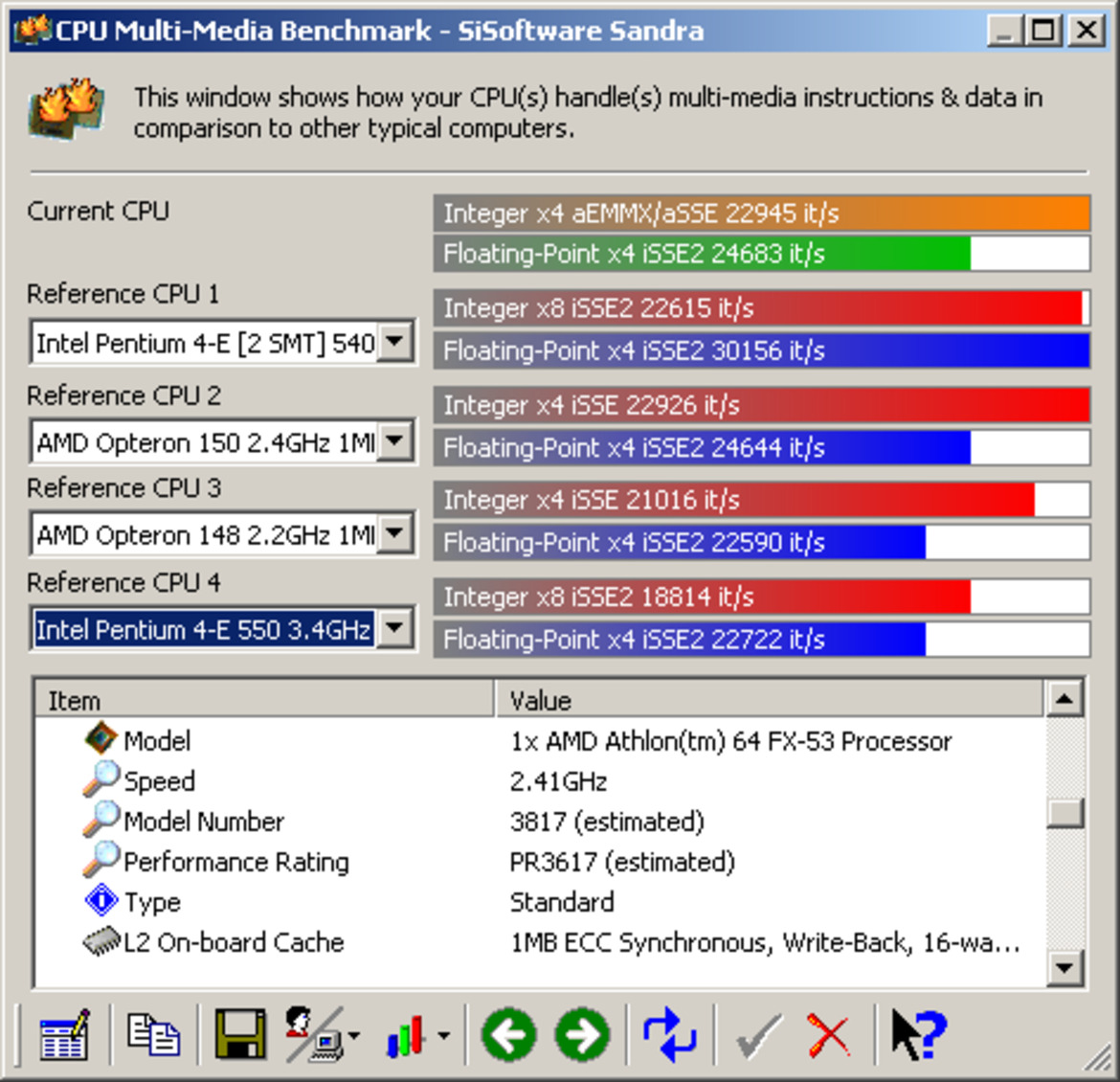
Task: Select the Performance Rating row
Action: pyautogui.click(x=540, y=862)
